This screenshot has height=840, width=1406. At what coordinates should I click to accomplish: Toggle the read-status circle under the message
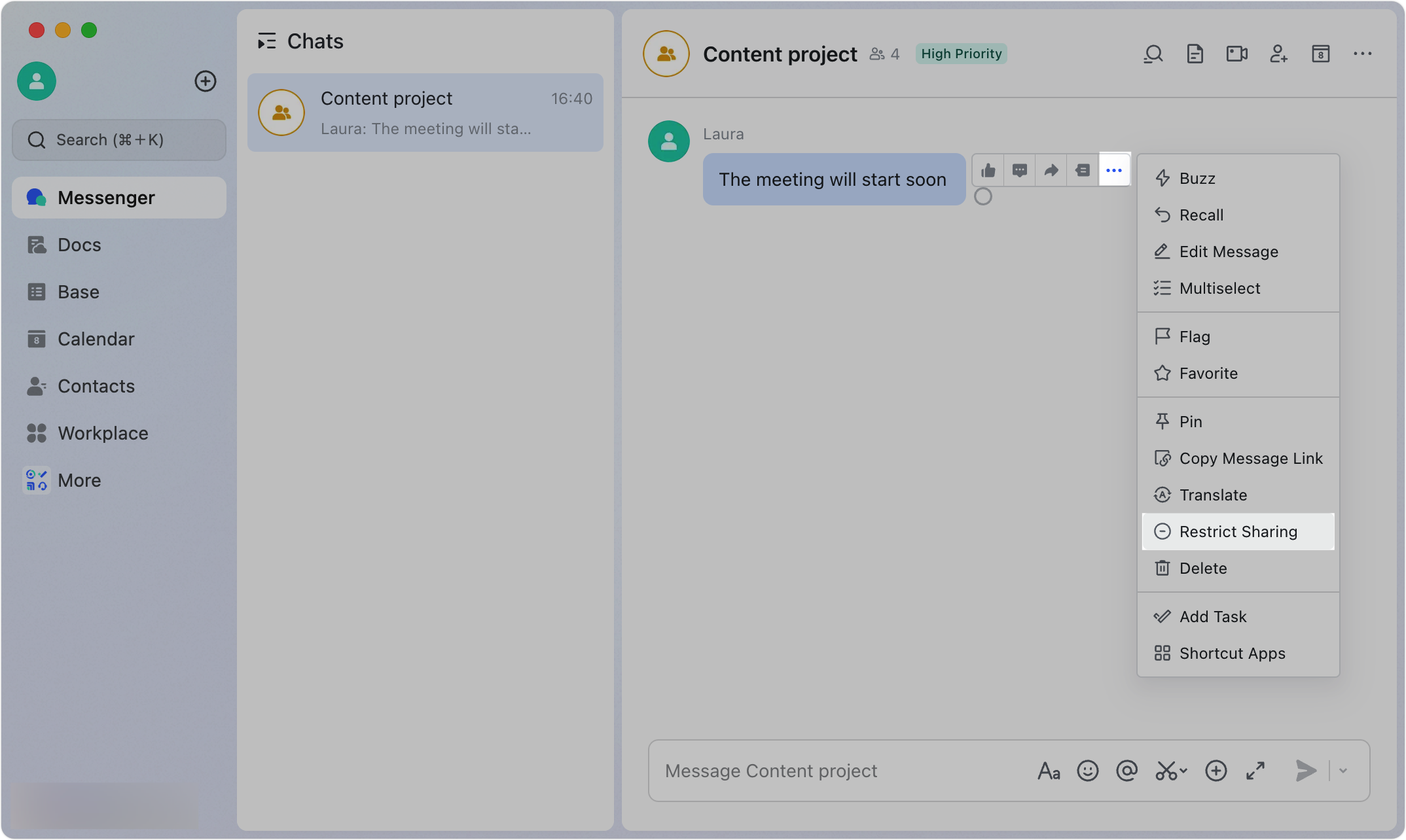tap(983, 196)
